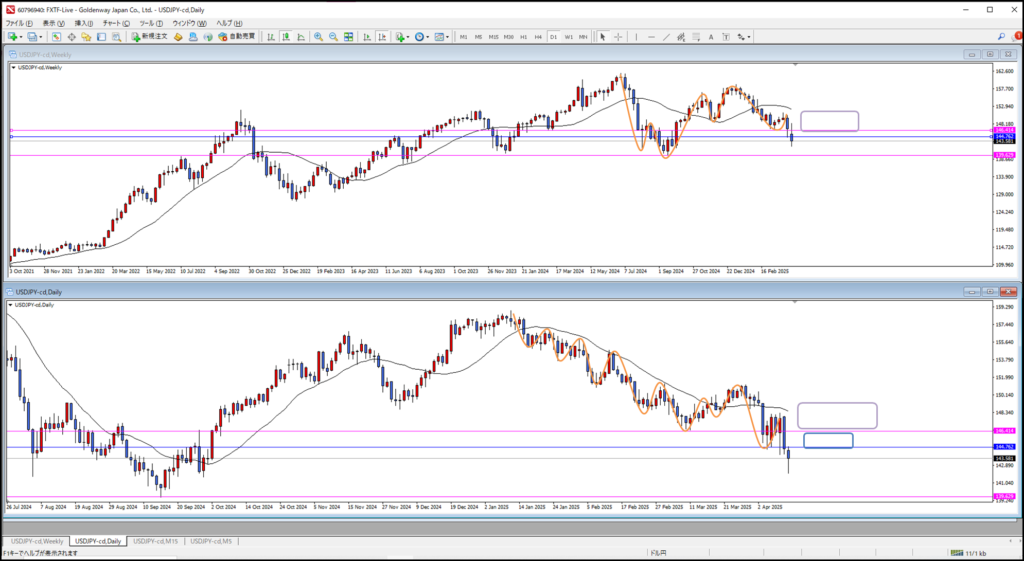Open the MetaEditor book icon
1024x561 pixels.
click(178, 37)
